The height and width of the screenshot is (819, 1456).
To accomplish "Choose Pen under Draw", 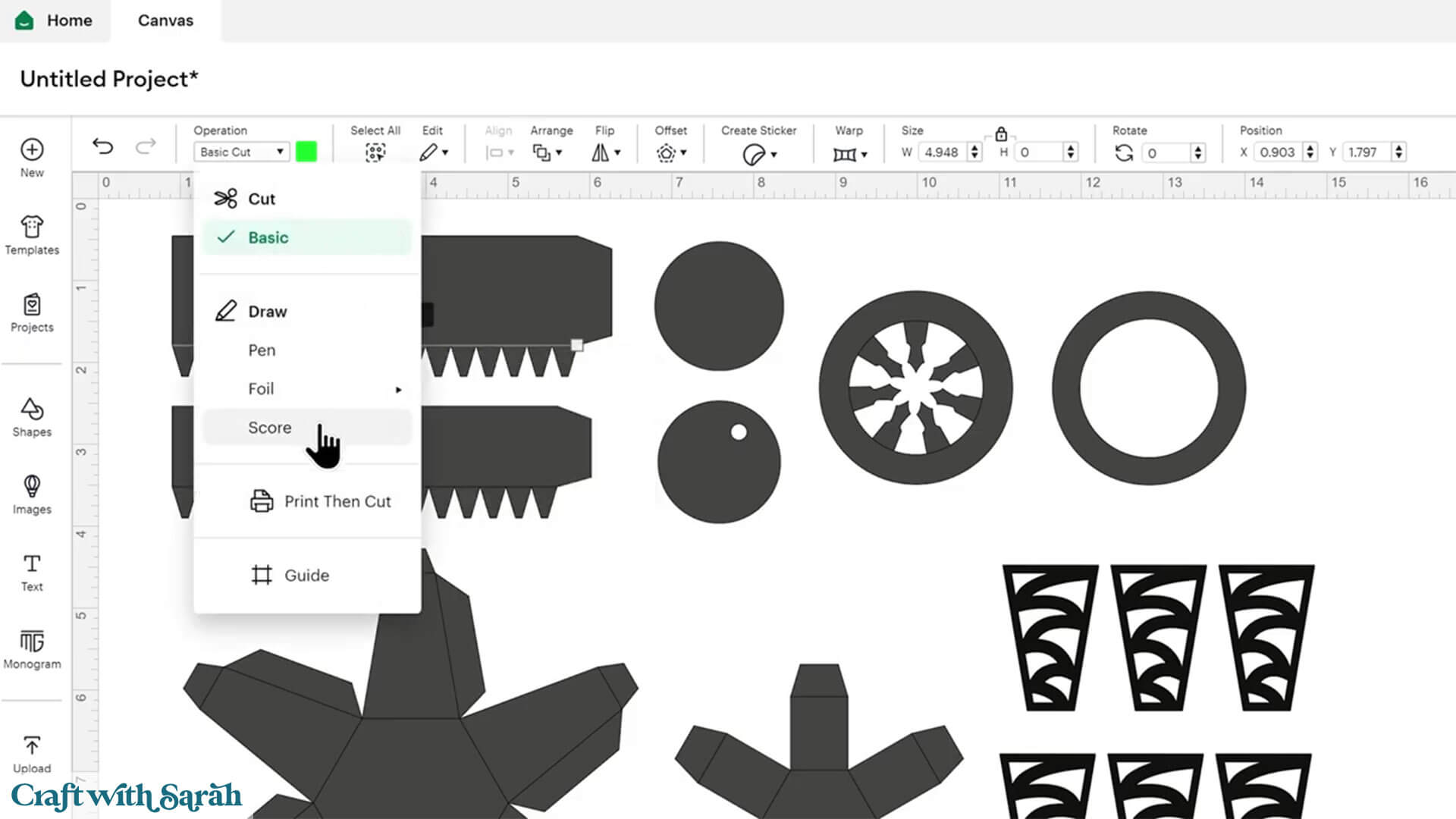I will point(262,350).
